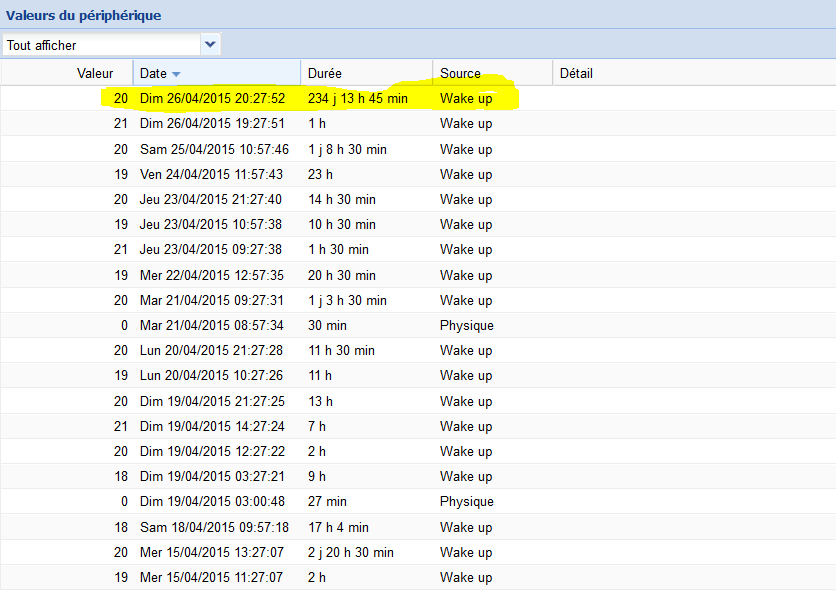The image size is (836, 590).
Task: Select date Lun 20/04/2015 10:27:26
Action: coord(211,376)
